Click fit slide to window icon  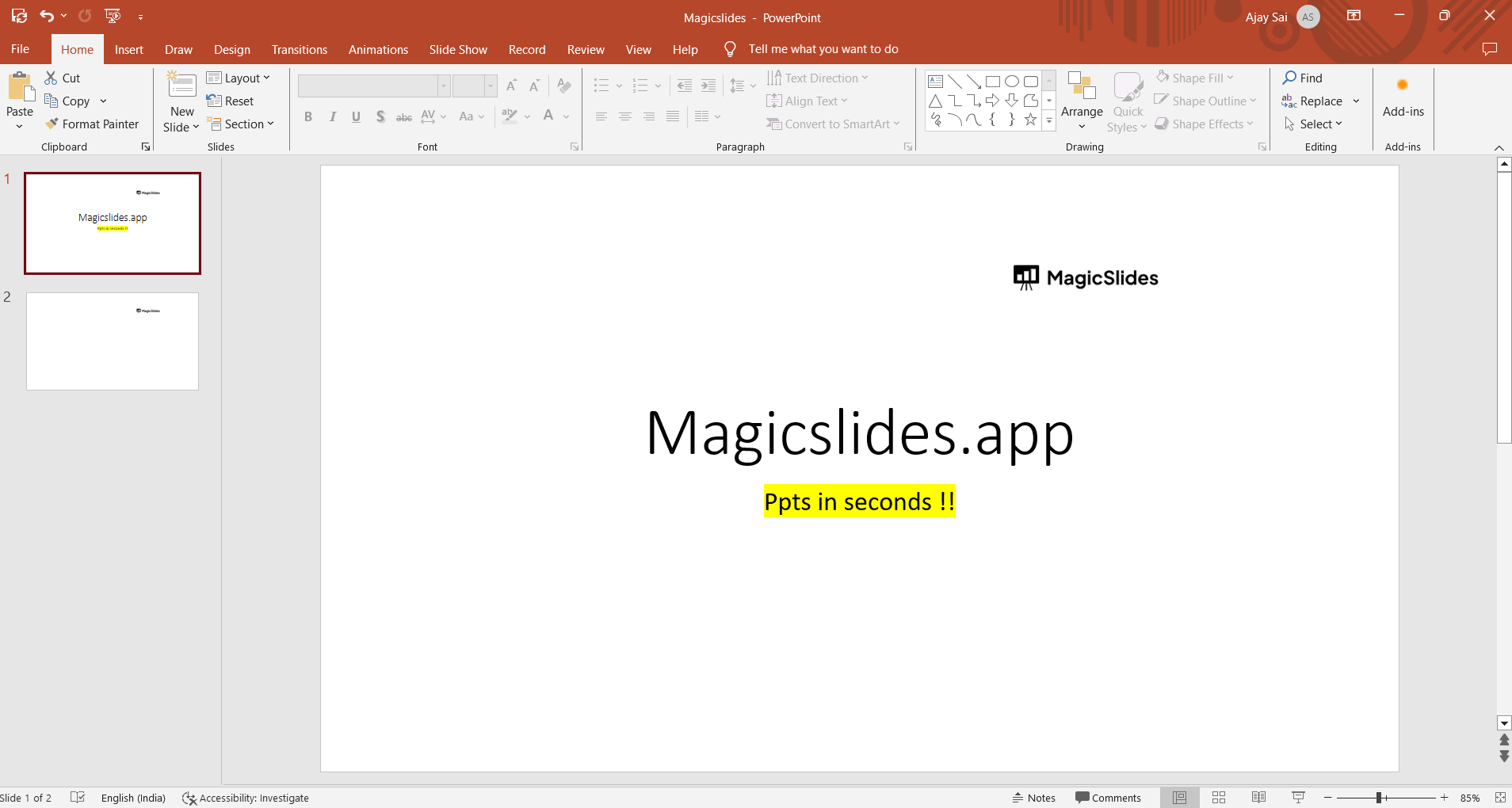pos(1500,798)
